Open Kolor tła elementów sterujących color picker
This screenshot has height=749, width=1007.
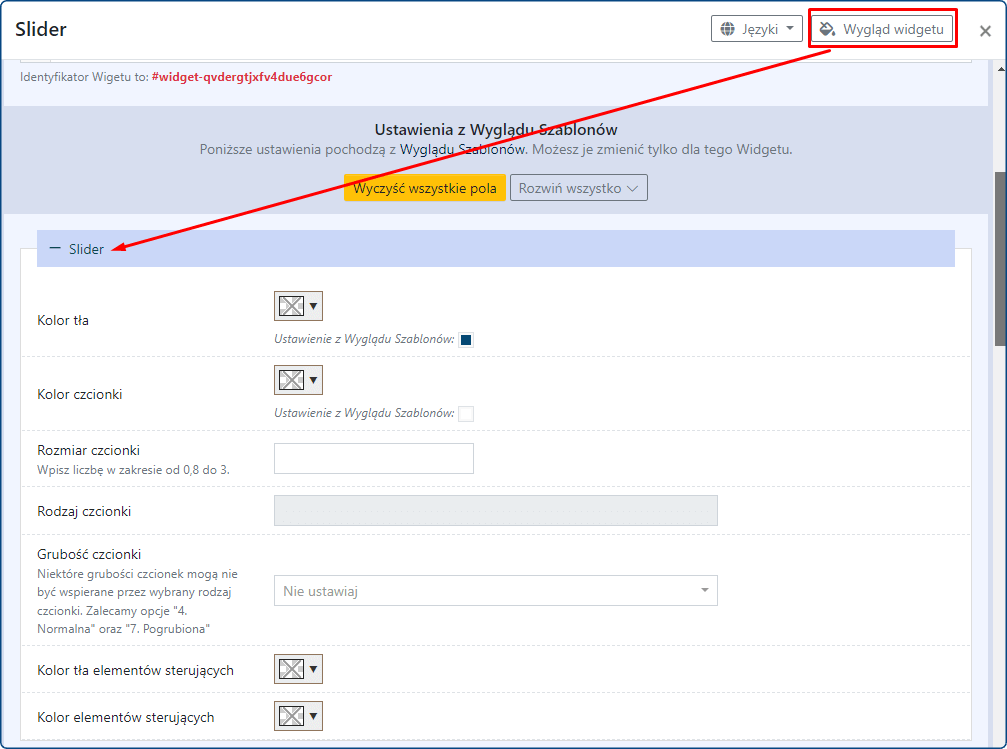[298, 669]
